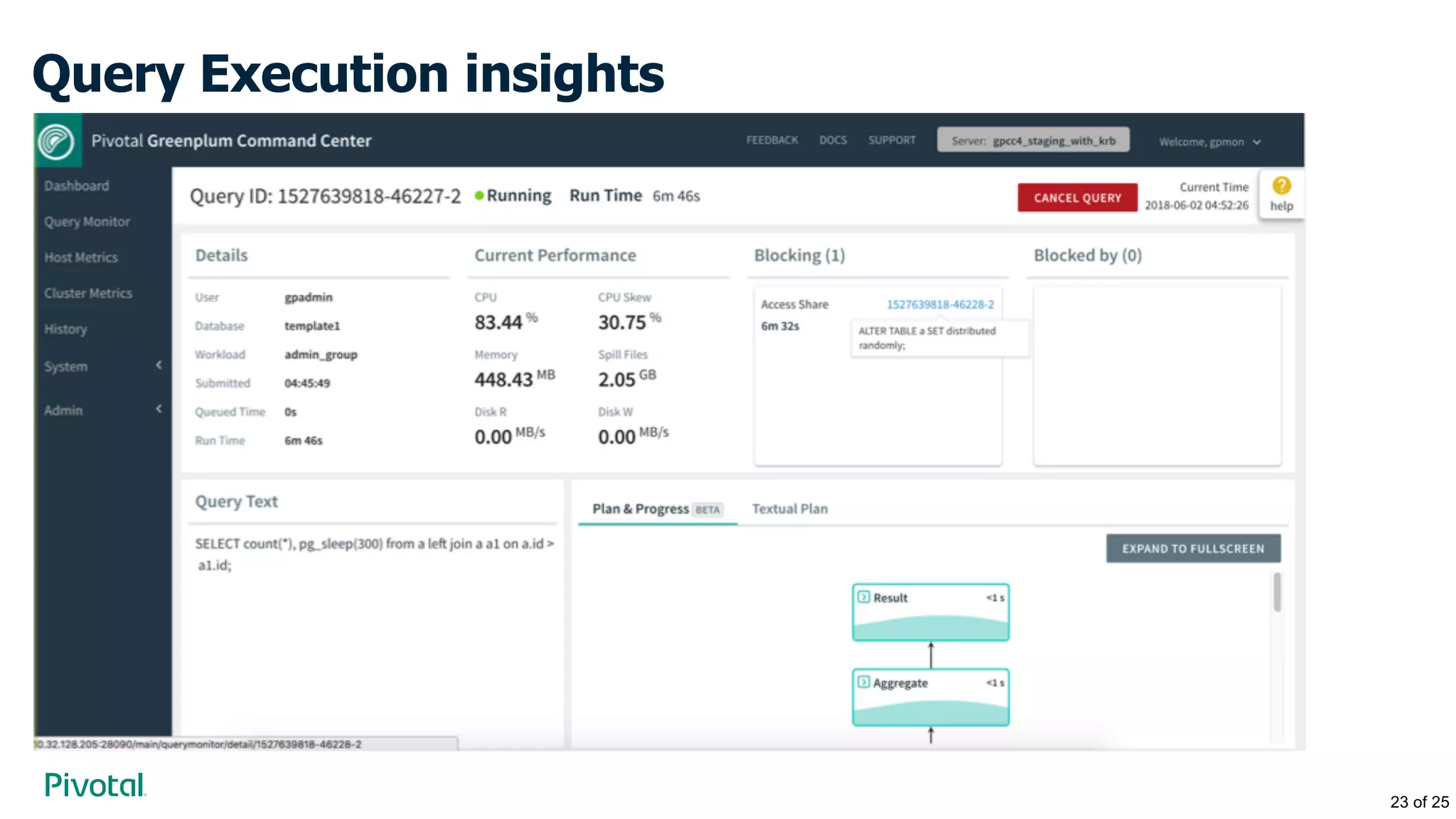Image resolution: width=1456 pixels, height=819 pixels.
Task: Click the Blocked by (0) heading
Action: tap(1088, 255)
